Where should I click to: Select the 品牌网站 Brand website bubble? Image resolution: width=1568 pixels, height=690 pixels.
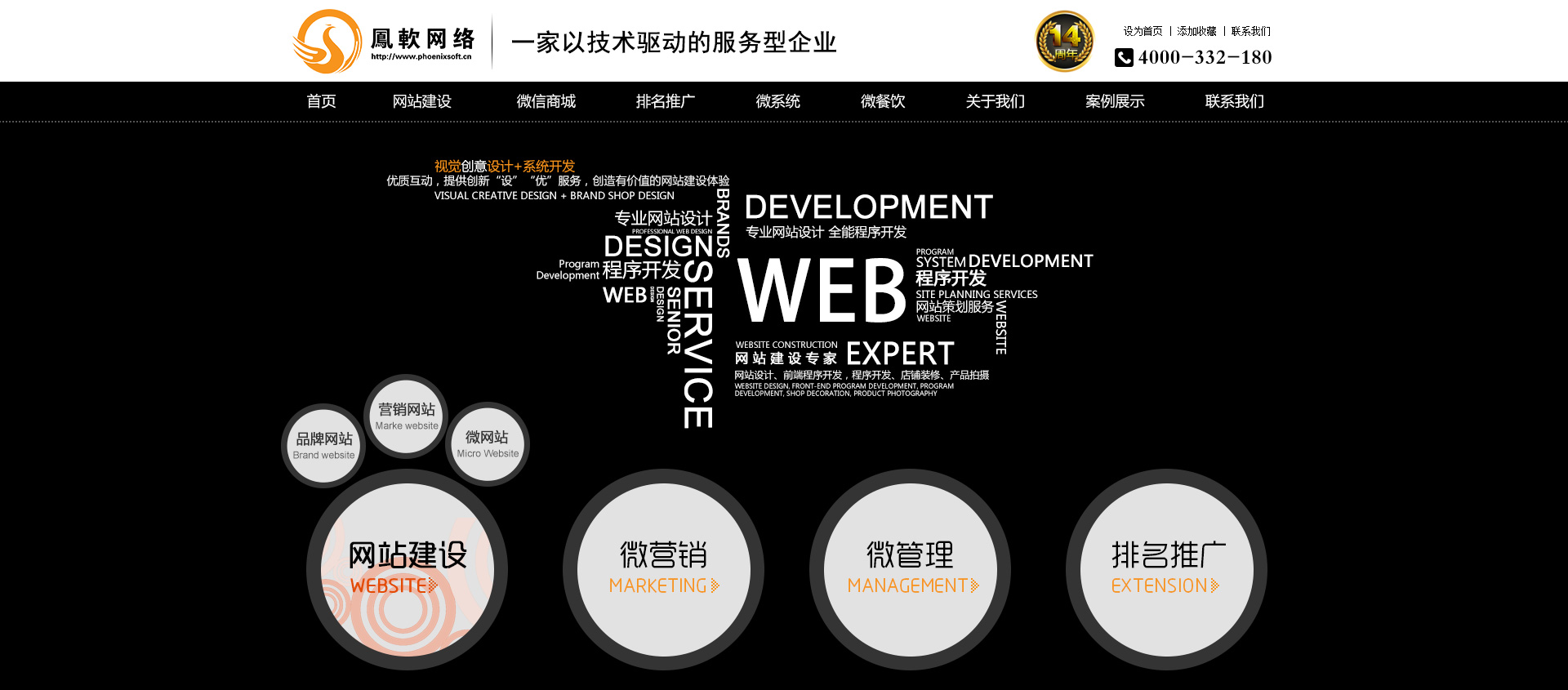324,445
